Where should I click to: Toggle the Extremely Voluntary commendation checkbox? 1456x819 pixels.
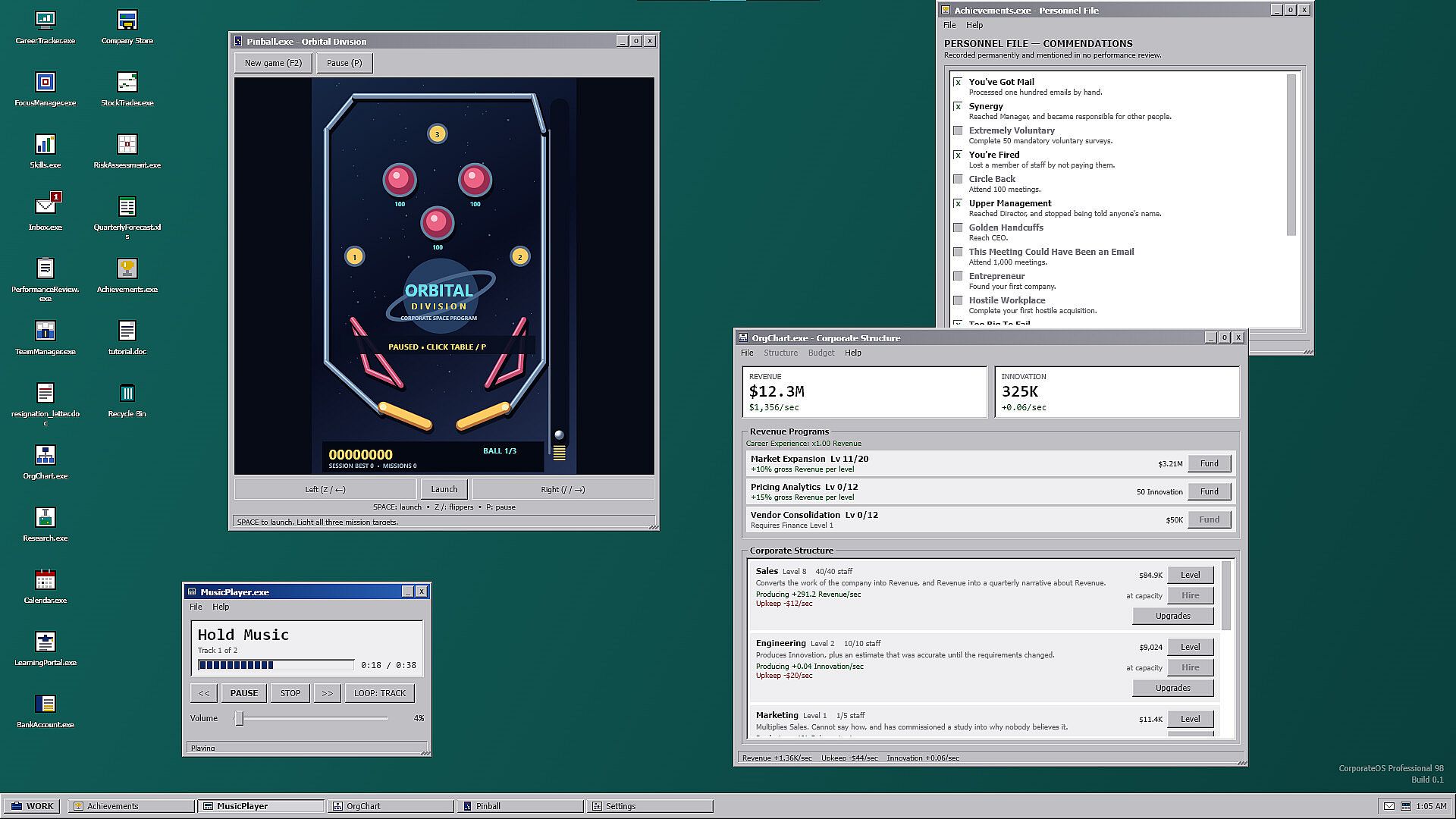tap(958, 130)
